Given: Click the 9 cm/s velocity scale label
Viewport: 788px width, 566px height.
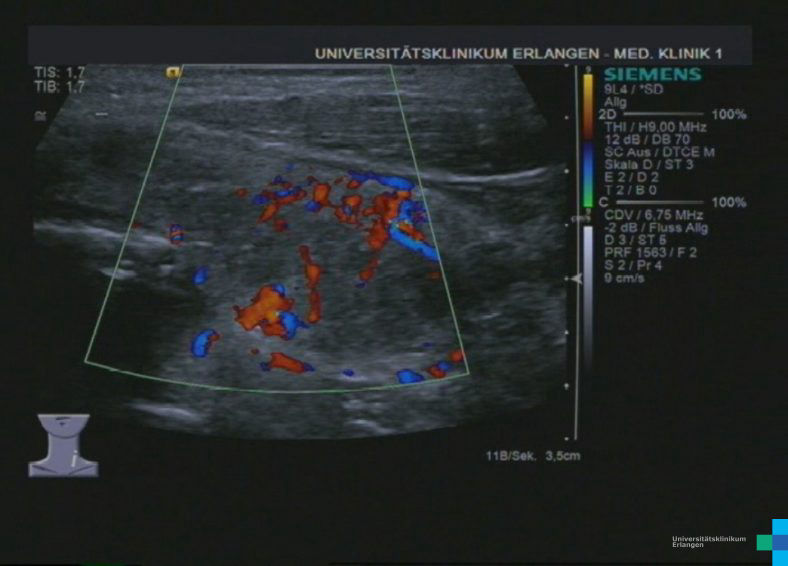Looking at the screenshot, I should 628,278.
